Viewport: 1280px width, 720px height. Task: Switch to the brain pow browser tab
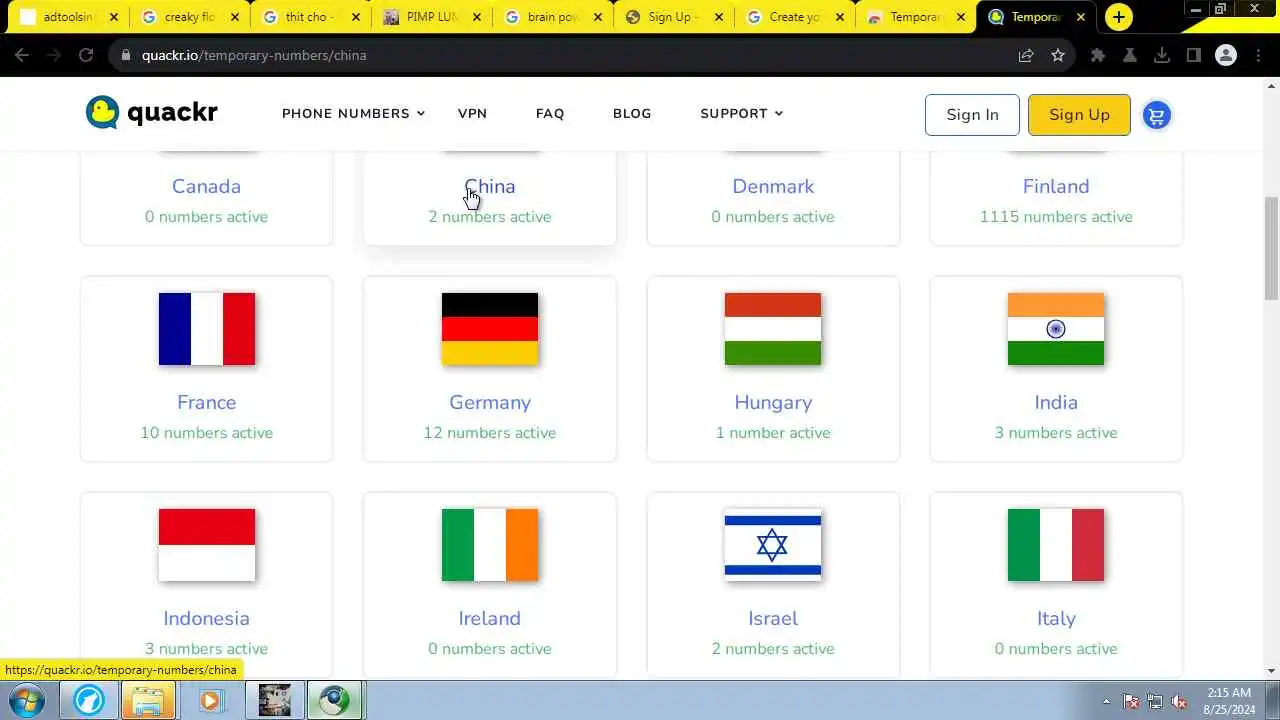click(x=552, y=17)
